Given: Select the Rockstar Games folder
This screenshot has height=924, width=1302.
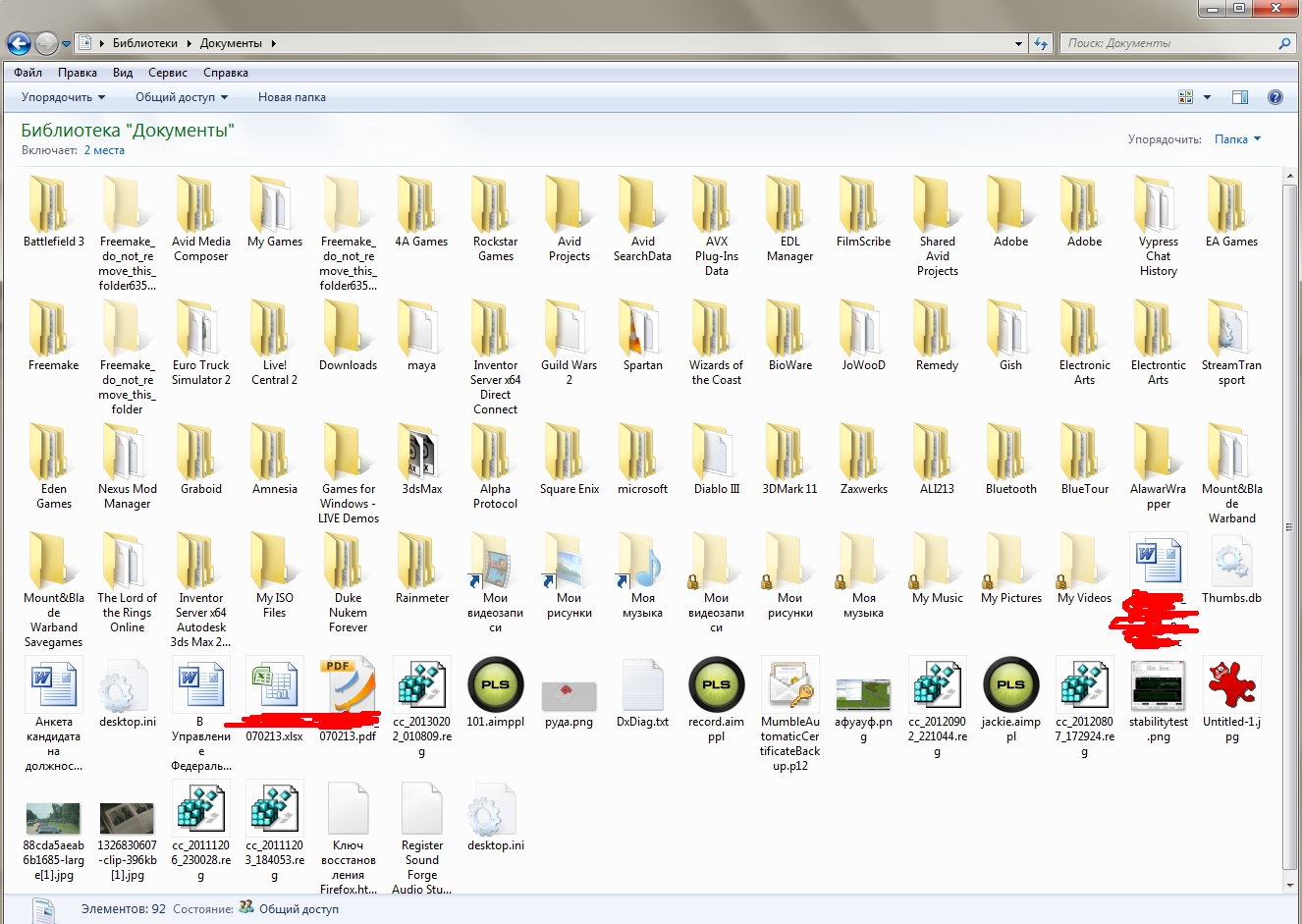Looking at the screenshot, I should (496, 218).
